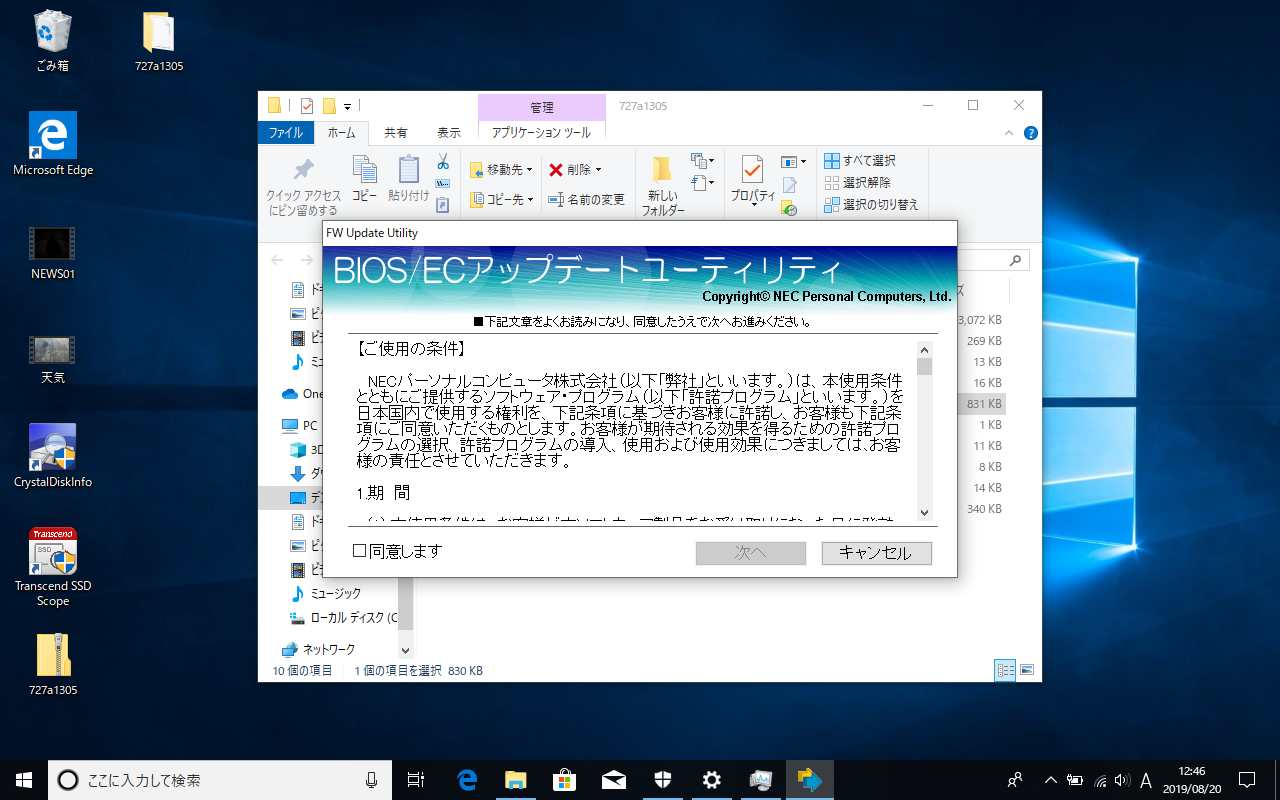Screen dimensions: 1280x800
Task: Switch to the 共有 ribbon tab
Action: [x=396, y=132]
